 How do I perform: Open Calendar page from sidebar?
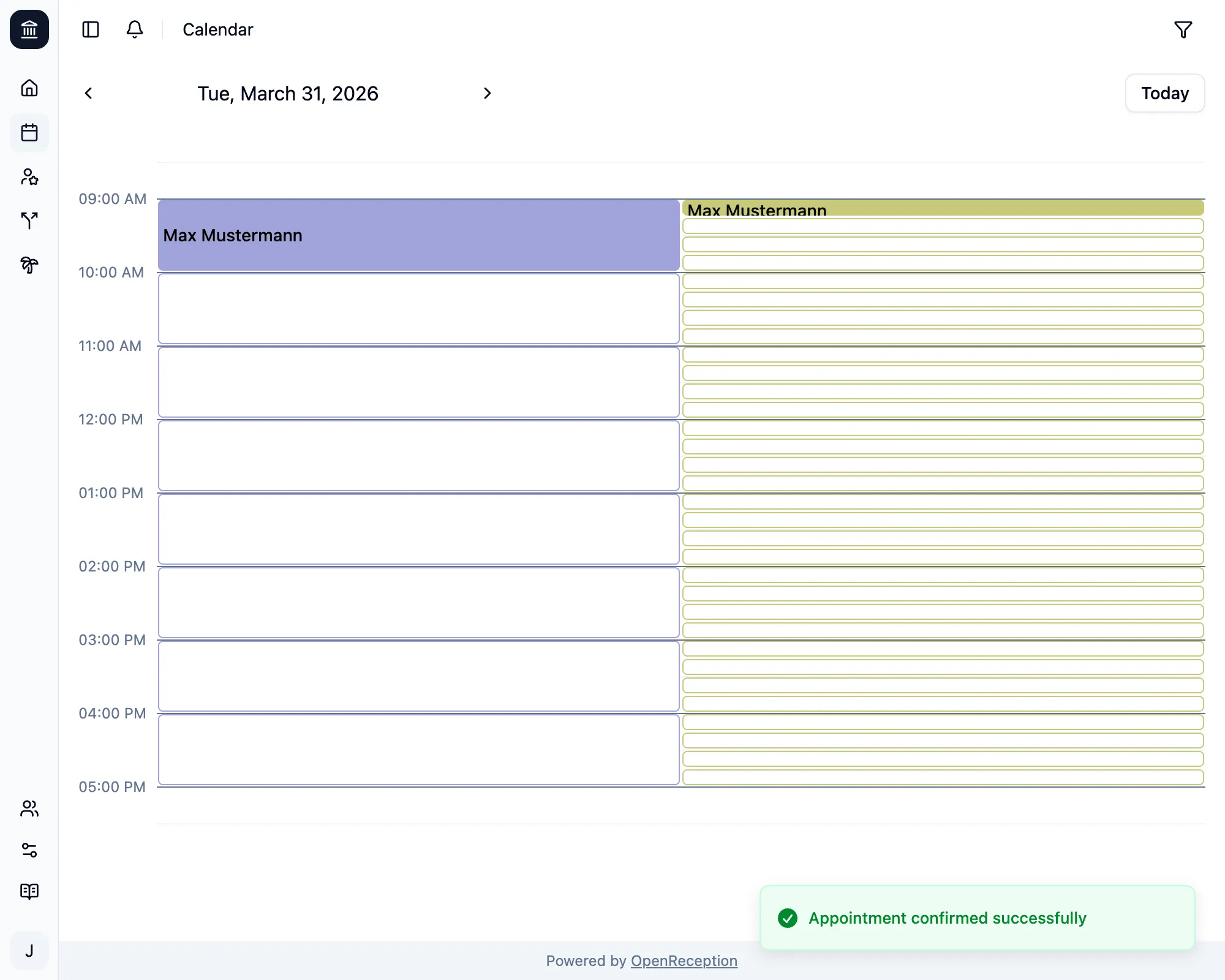click(x=29, y=132)
